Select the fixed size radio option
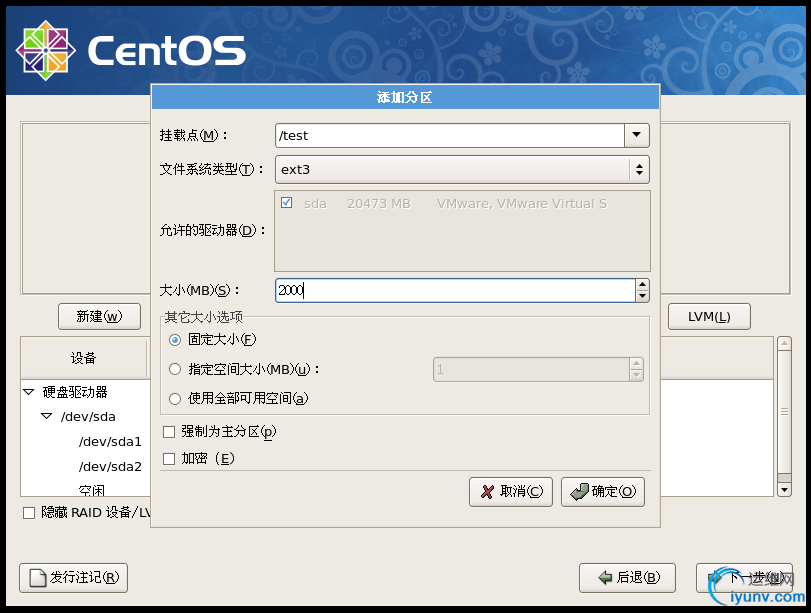This screenshot has height=613, width=811. point(175,340)
